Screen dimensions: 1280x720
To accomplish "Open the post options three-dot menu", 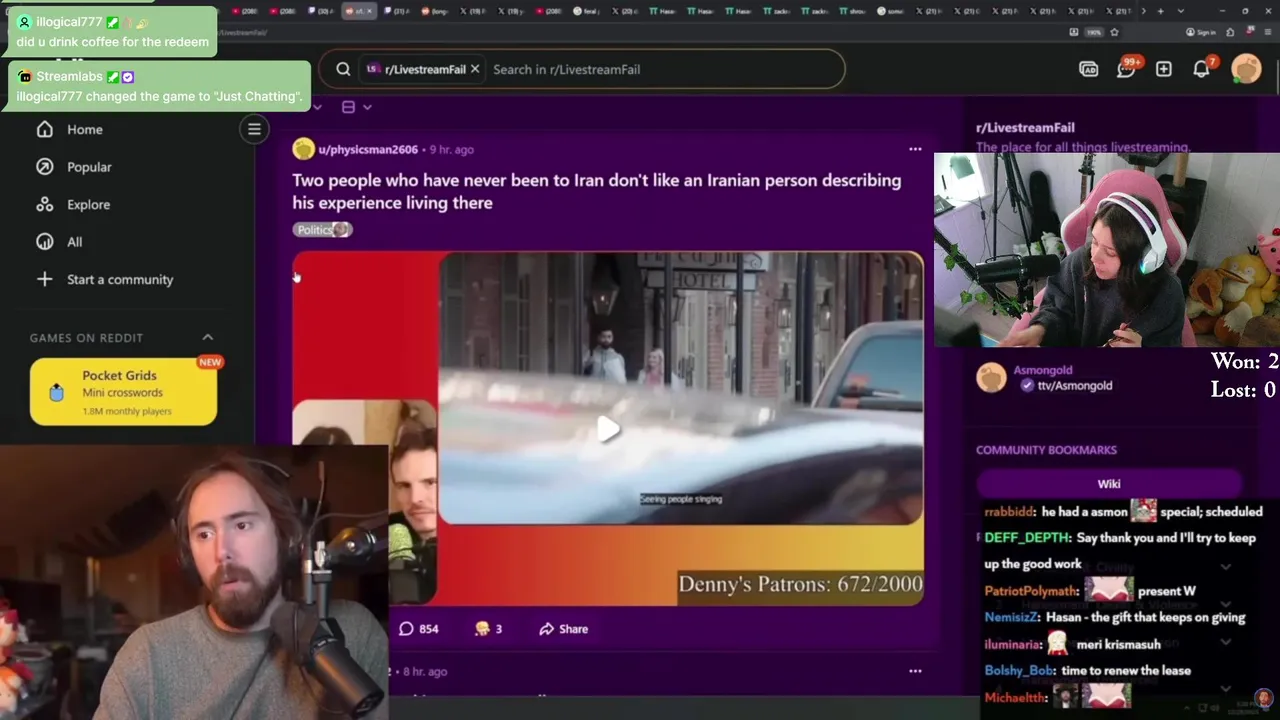I will pos(915,149).
